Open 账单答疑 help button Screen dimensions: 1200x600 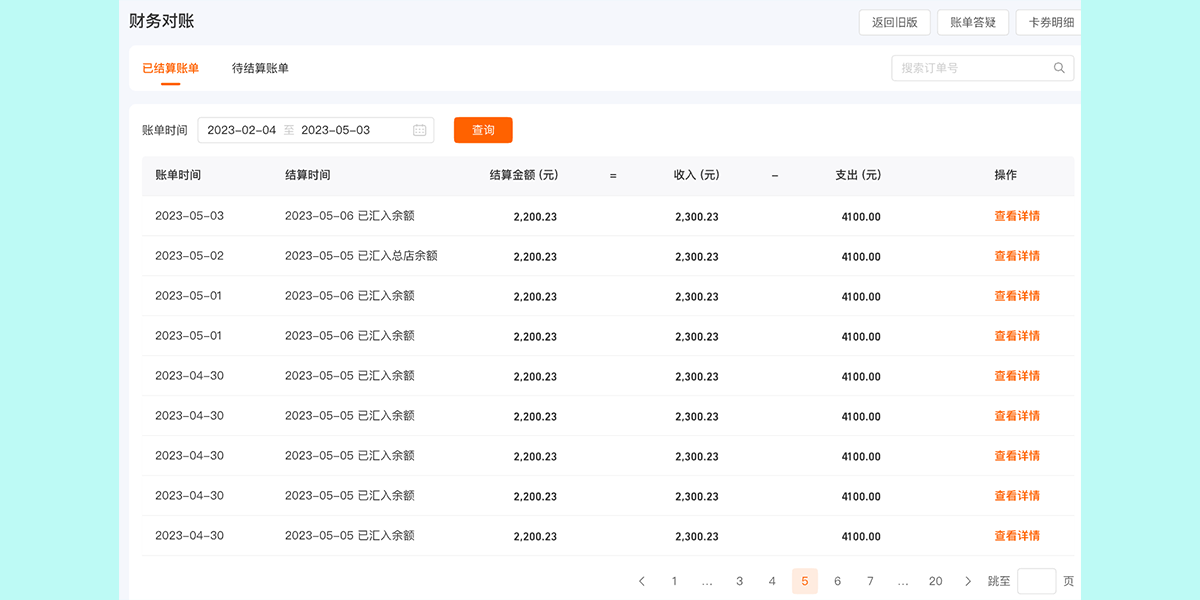(x=972, y=22)
